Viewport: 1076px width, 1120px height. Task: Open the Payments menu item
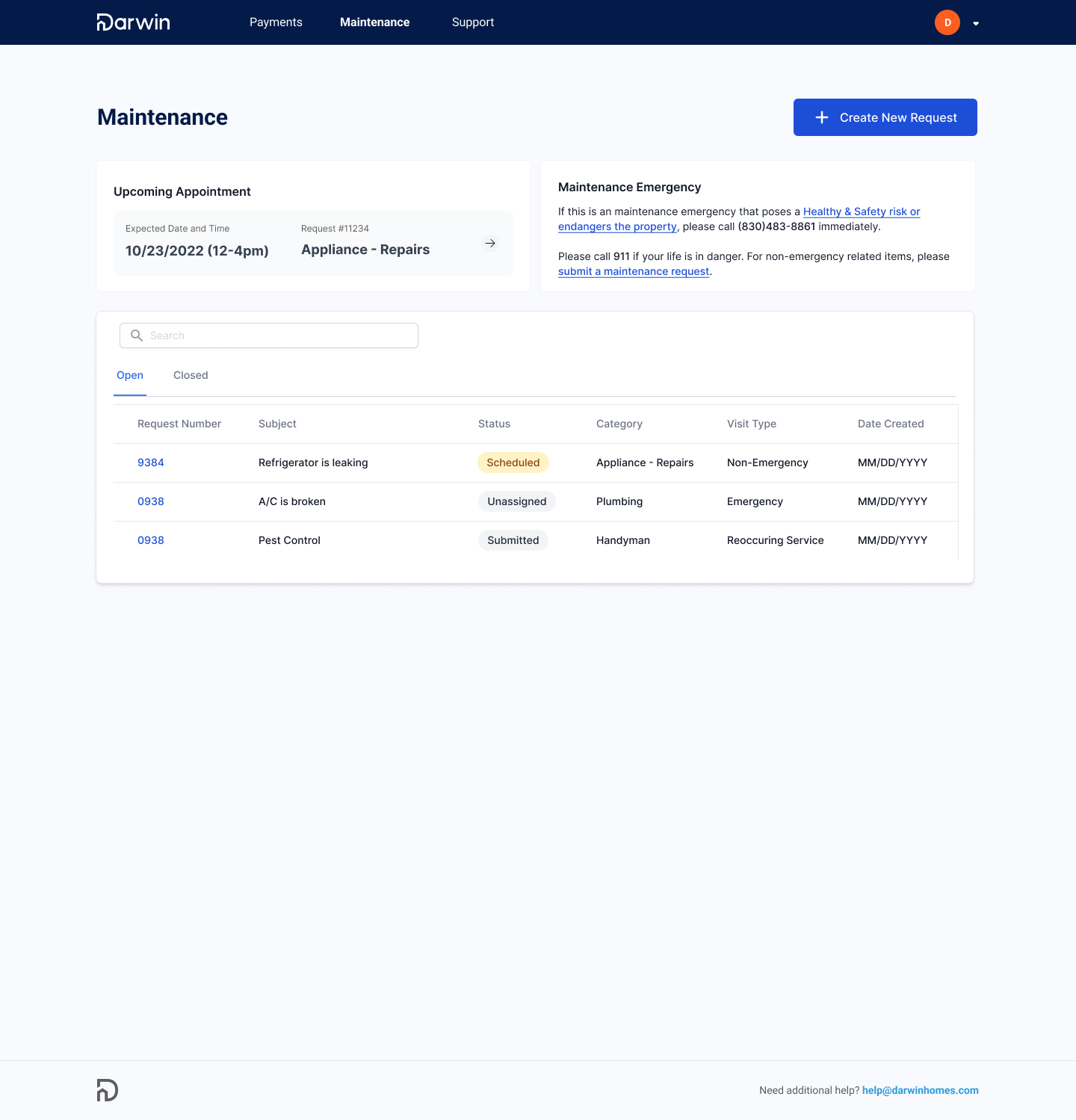[276, 22]
